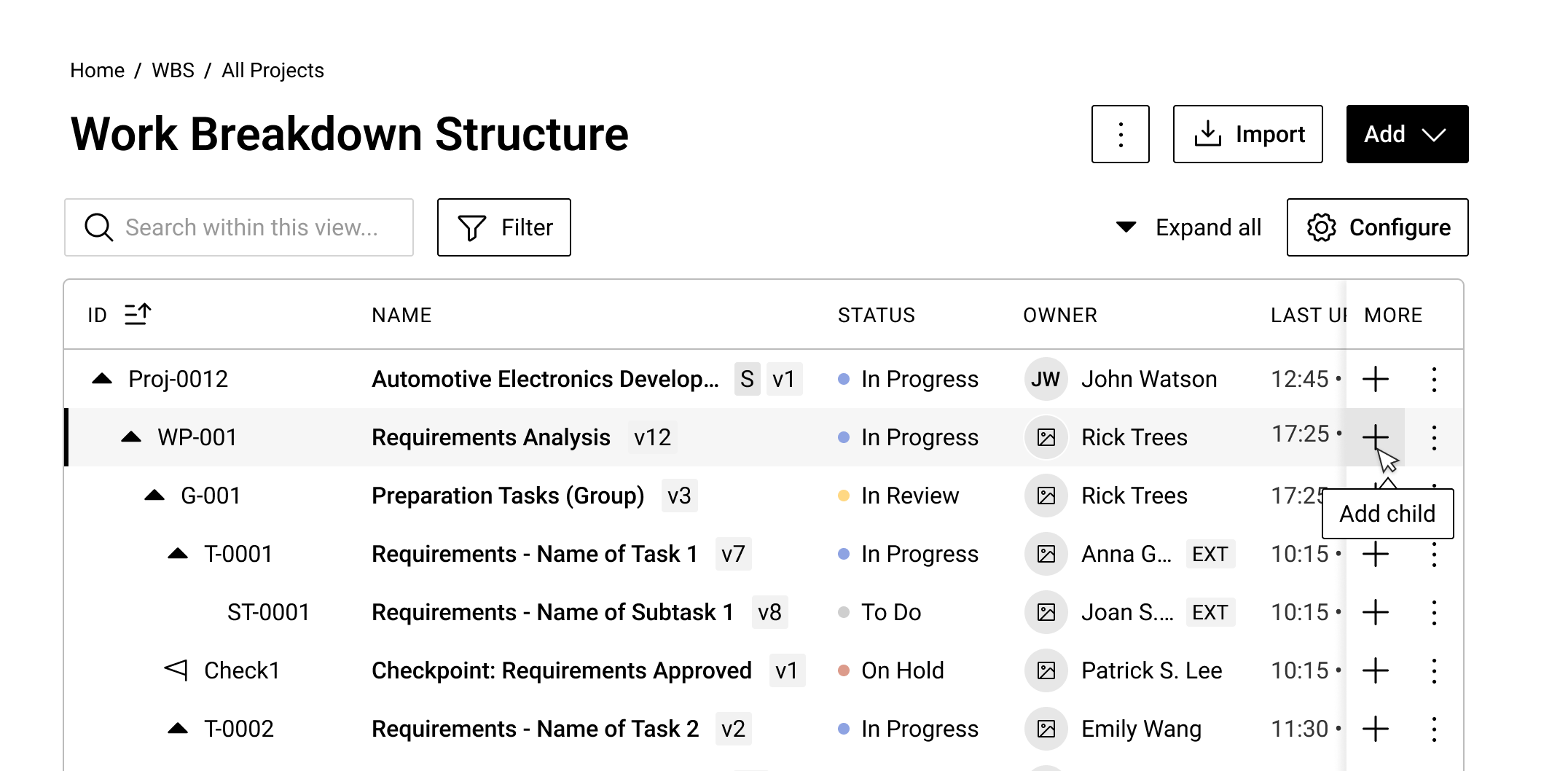Screen dimensions: 1568x771
Task: Open the vertical three-dot menu beside Import
Action: point(1120,134)
